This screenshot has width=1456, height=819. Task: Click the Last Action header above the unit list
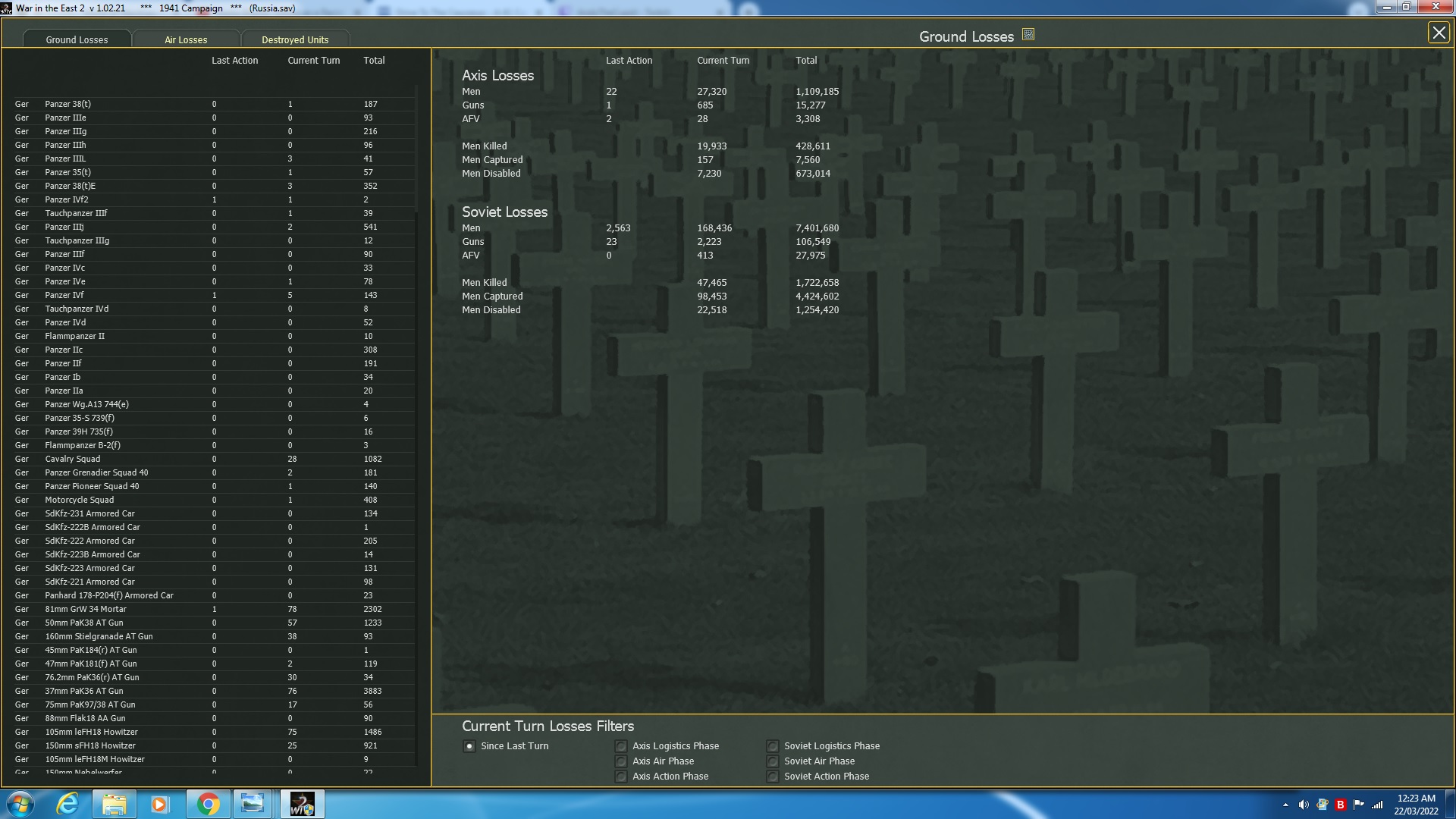[234, 61]
